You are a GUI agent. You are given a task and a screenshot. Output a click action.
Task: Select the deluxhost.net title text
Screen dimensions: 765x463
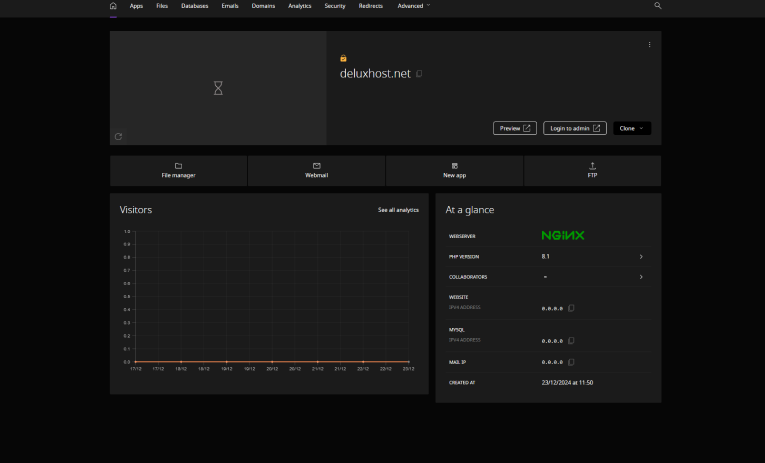click(375, 74)
